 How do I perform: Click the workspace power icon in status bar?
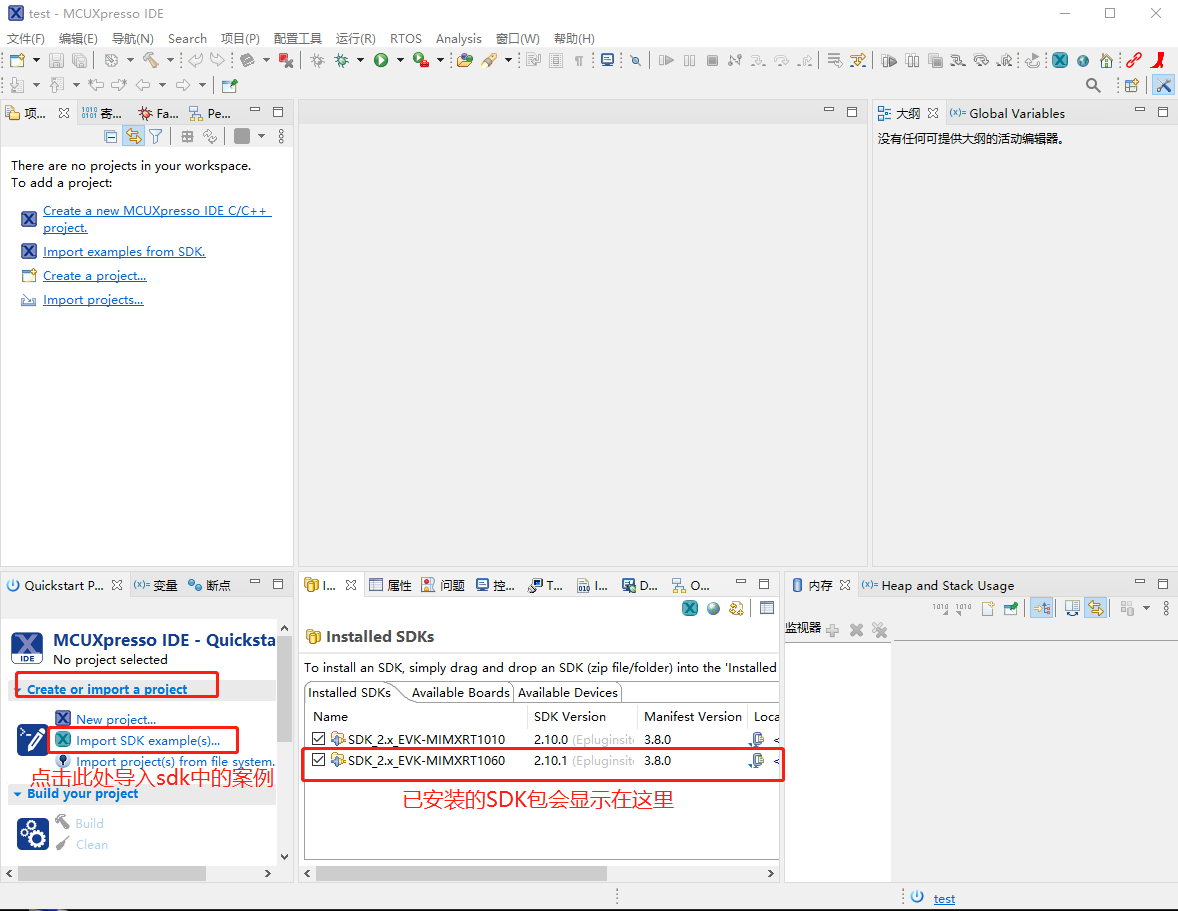(917, 897)
